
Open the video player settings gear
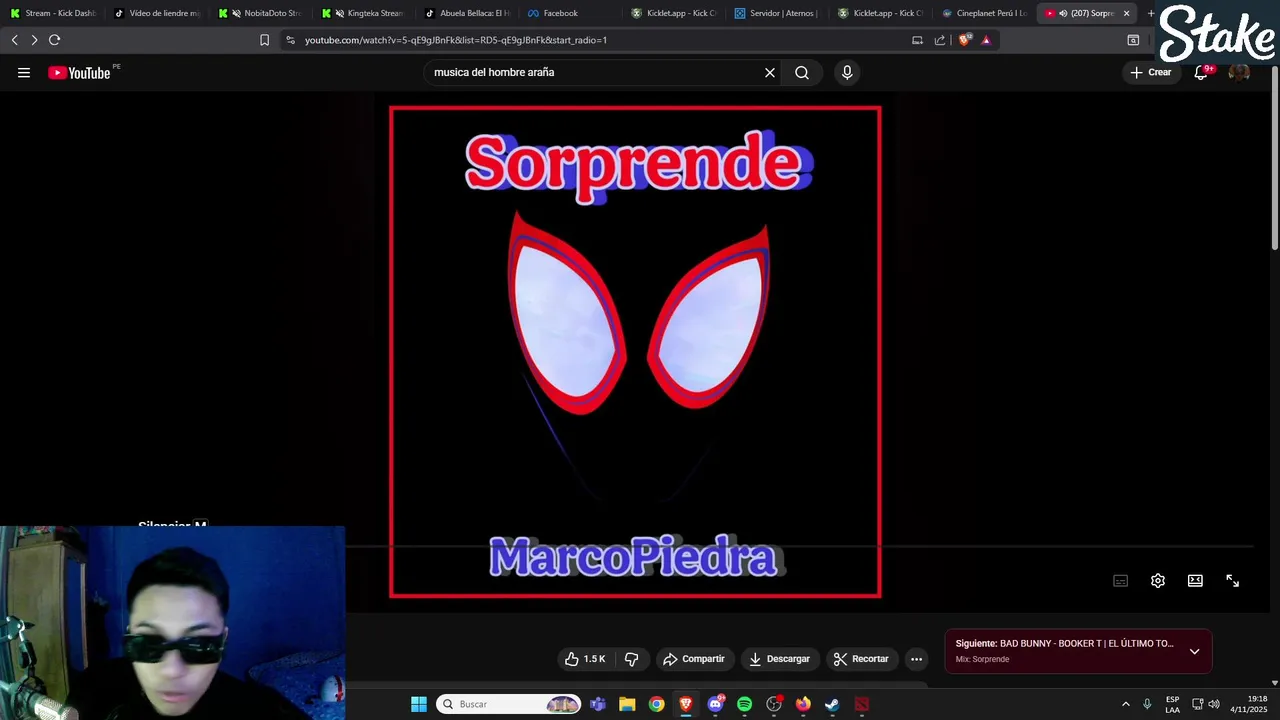coord(1158,581)
